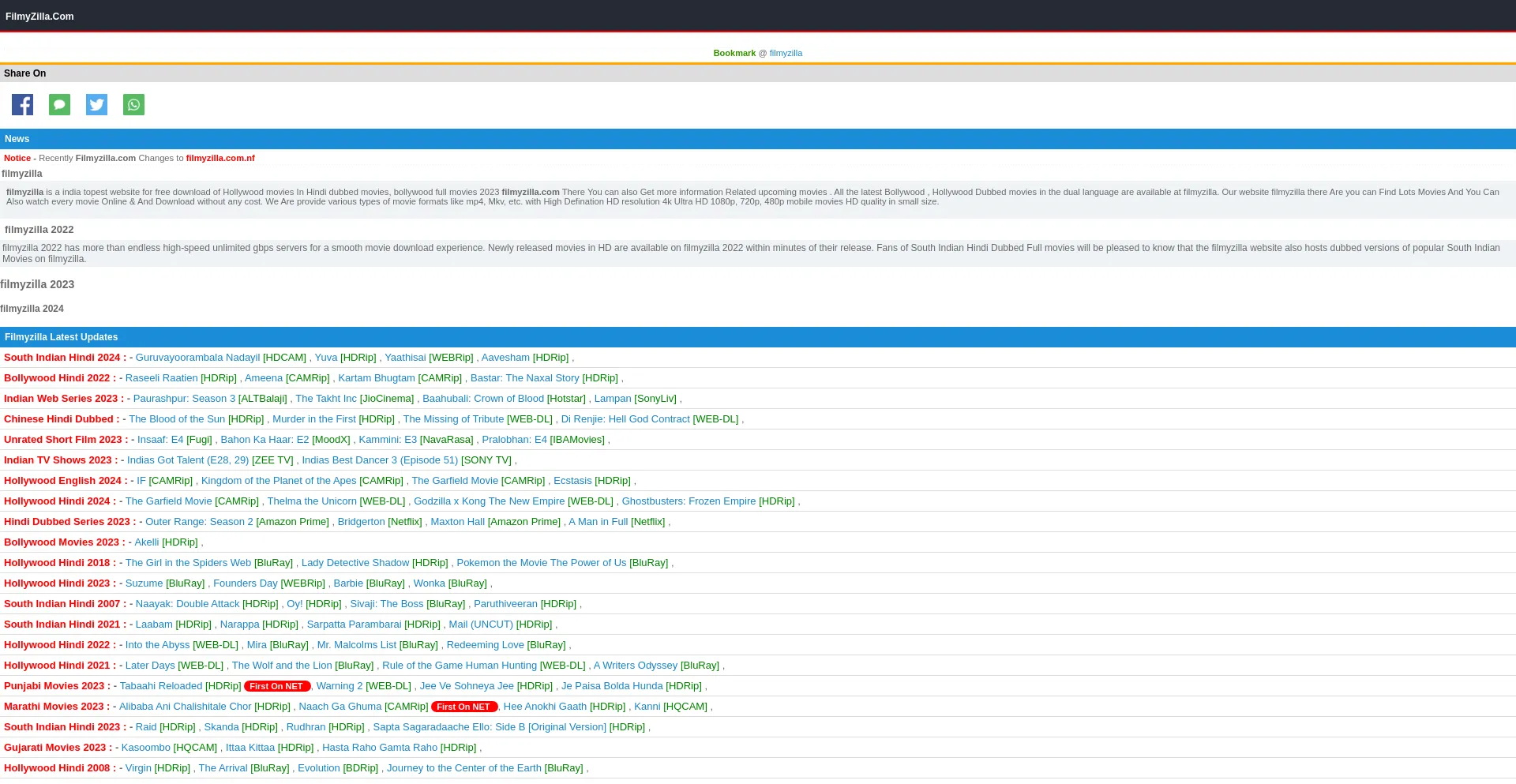The width and height of the screenshot is (1516, 784).
Task: Open Insaaf: E4 link
Action: click(160, 440)
